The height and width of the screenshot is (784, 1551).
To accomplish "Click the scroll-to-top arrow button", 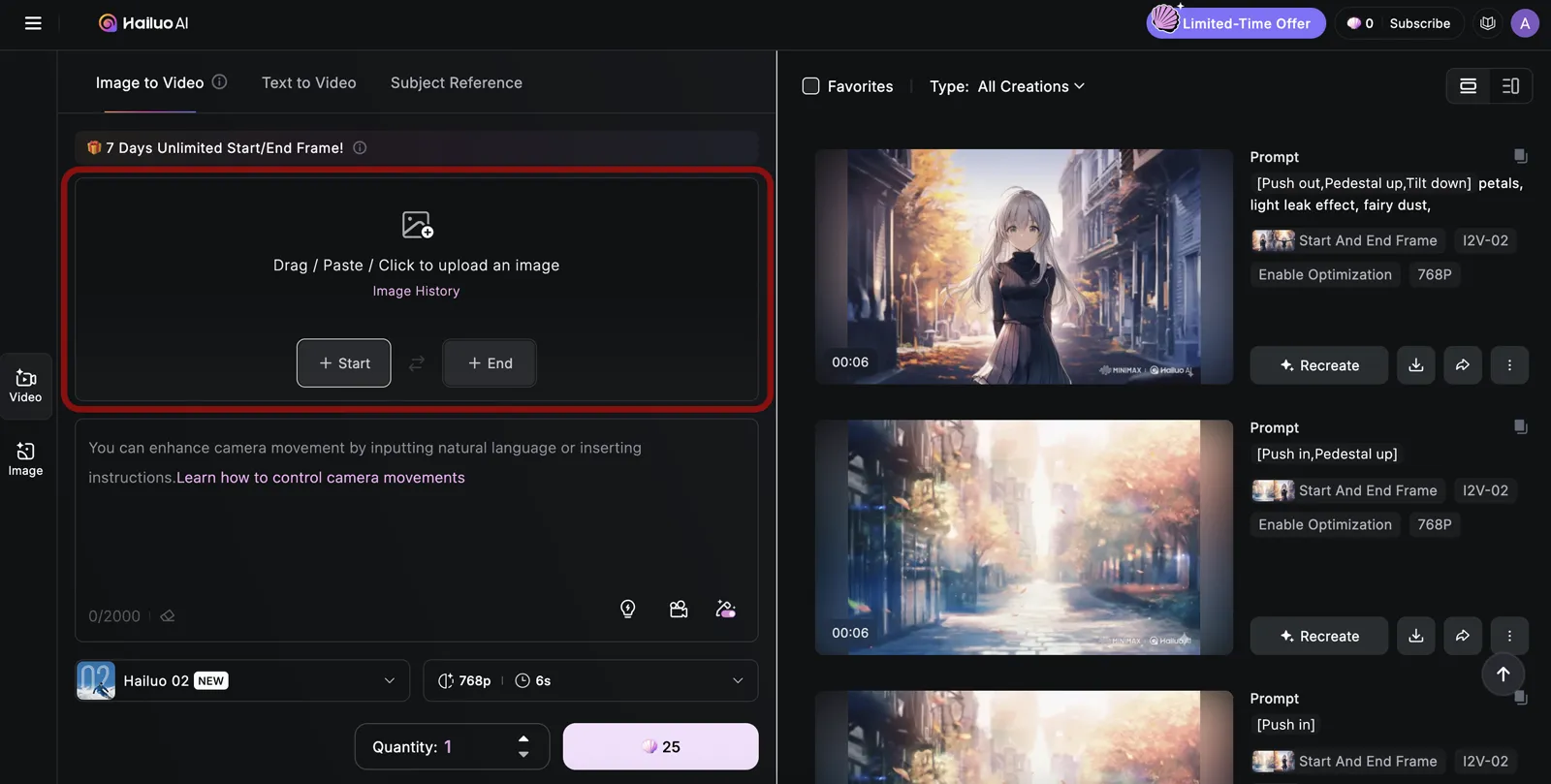I will (x=1503, y=674).
